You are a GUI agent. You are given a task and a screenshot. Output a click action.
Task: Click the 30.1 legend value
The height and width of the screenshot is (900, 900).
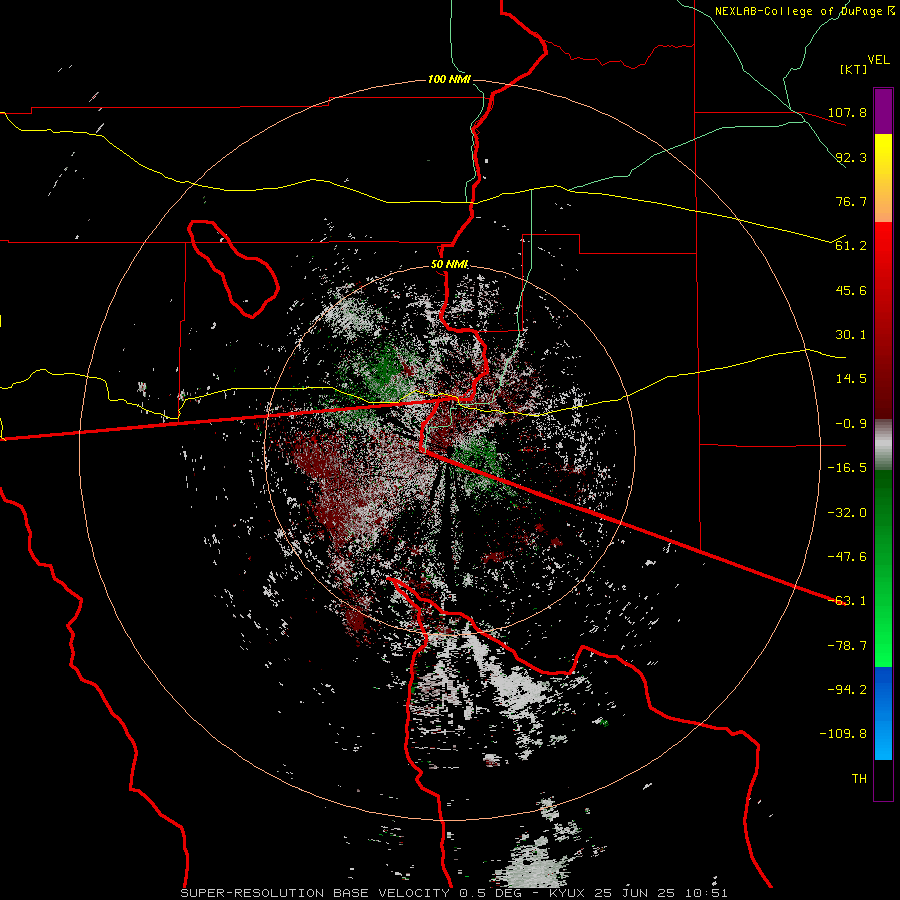click(x=851, y=335)
